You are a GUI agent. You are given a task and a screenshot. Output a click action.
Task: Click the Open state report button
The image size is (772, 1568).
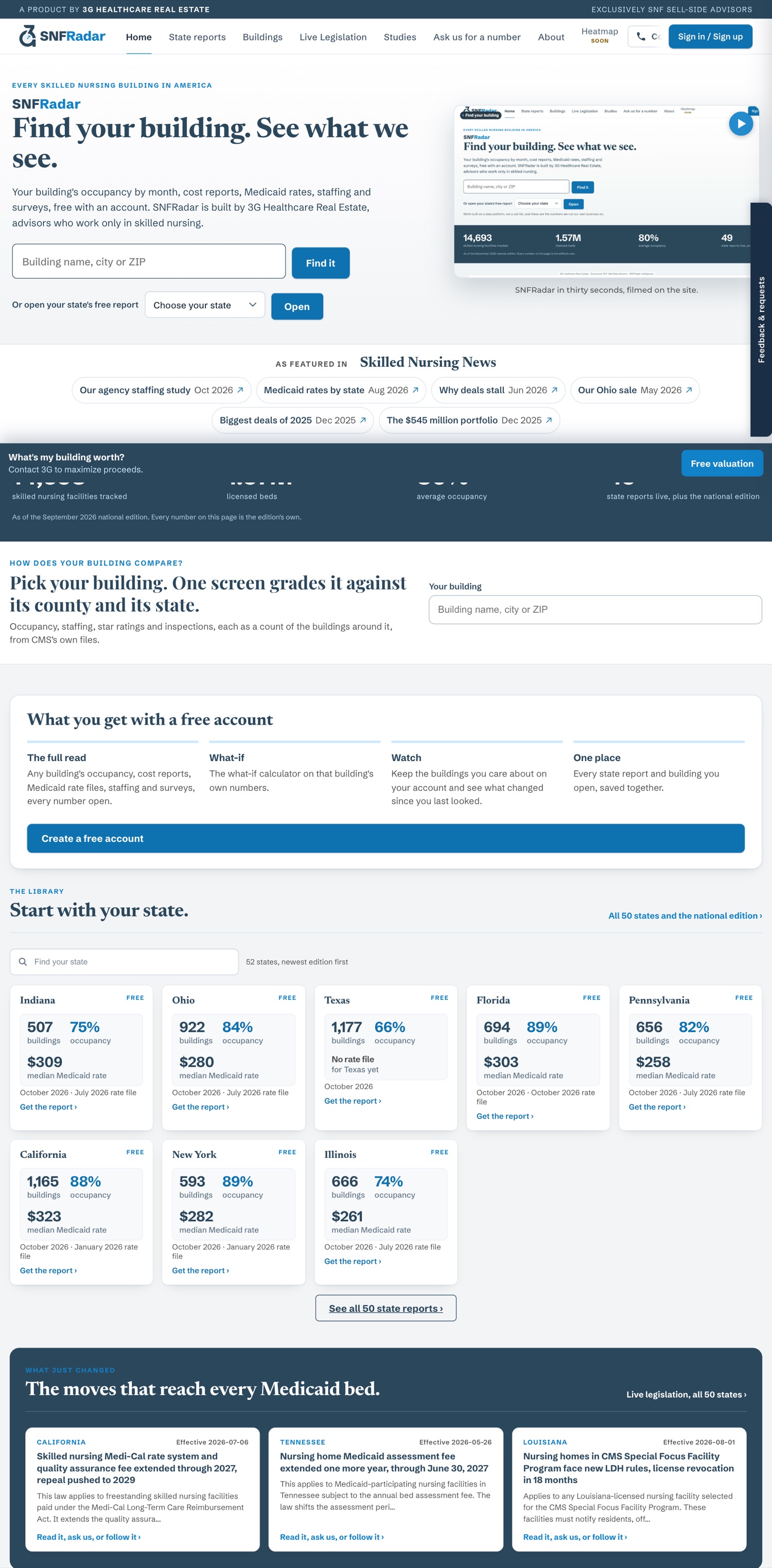point(296,306)
